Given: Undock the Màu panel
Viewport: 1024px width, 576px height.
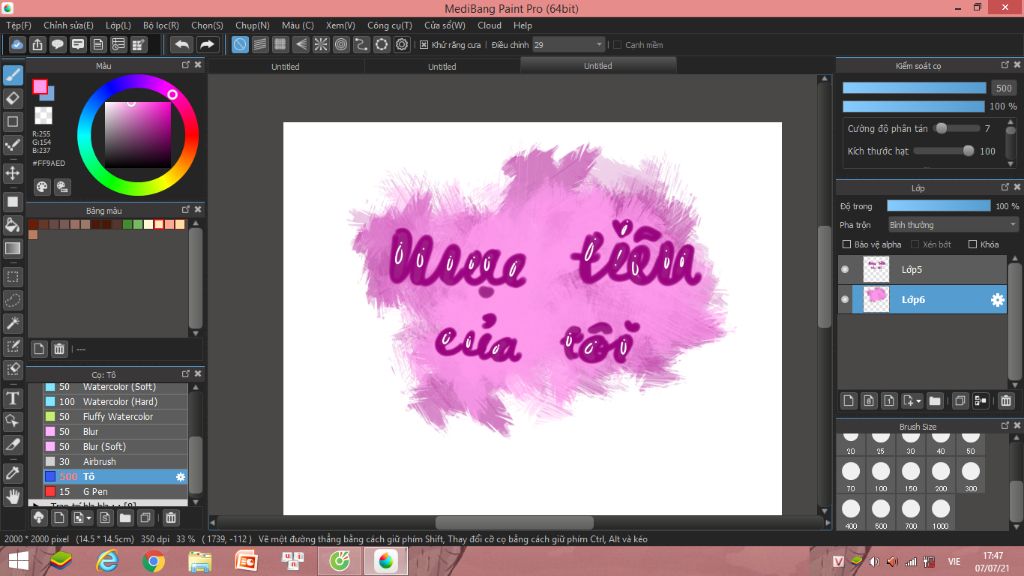Looking at the screenshot, I should tap(185, 65).
